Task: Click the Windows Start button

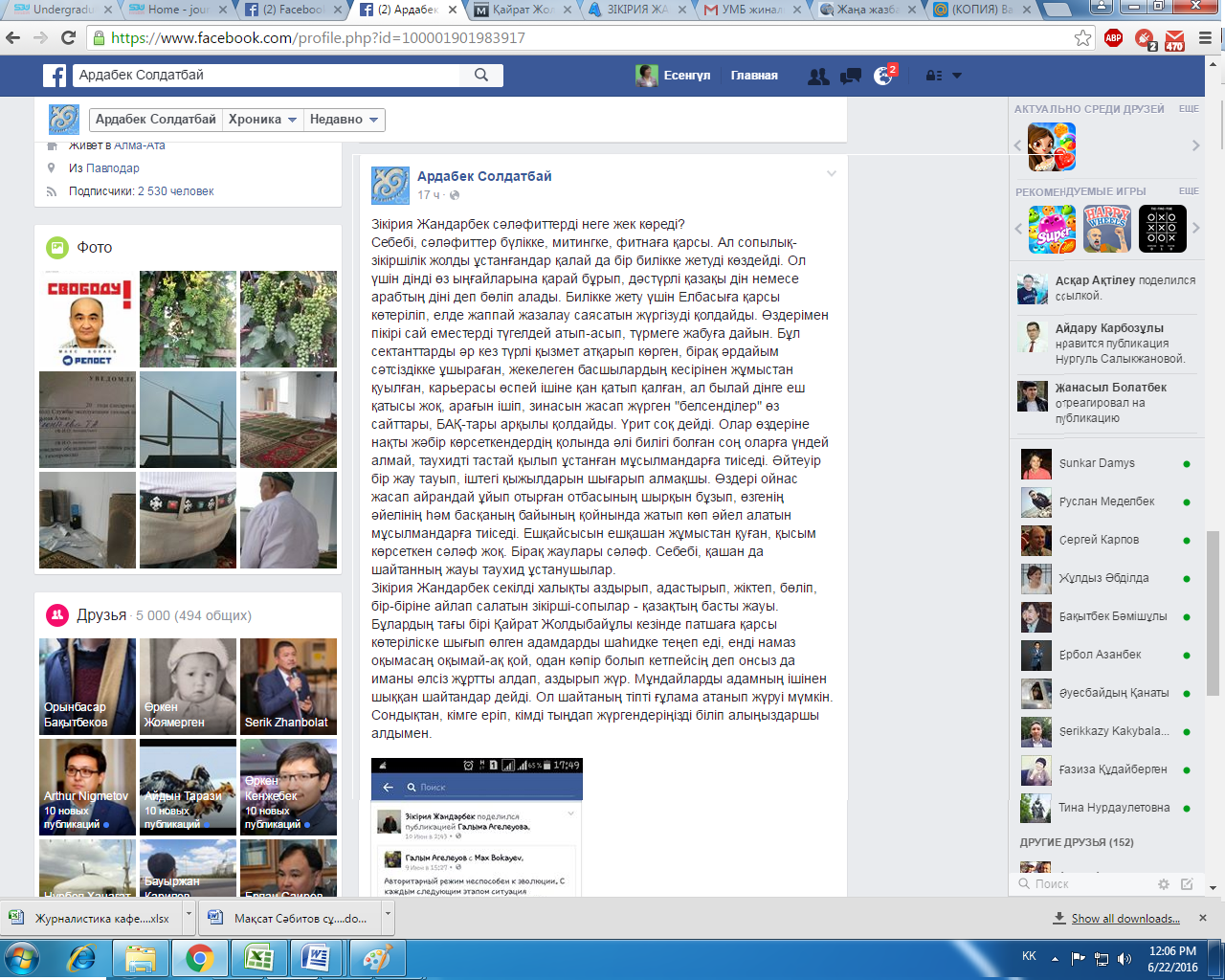Action: point(21,958)
